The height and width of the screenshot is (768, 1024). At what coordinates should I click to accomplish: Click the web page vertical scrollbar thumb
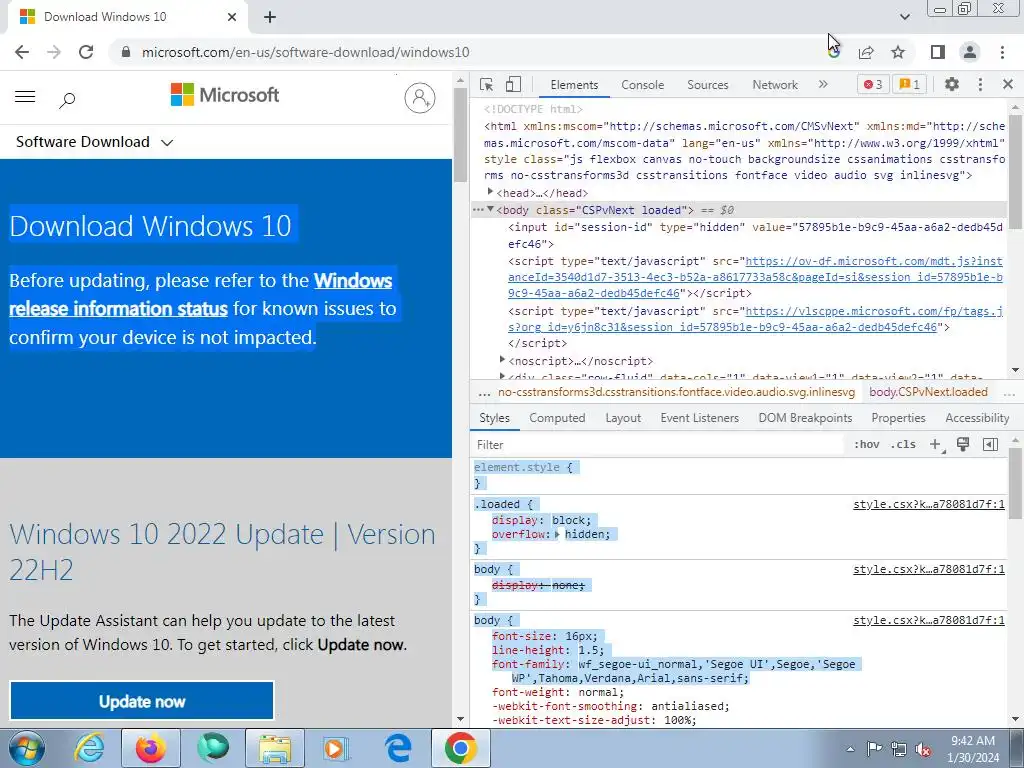(x=460, y=134)
